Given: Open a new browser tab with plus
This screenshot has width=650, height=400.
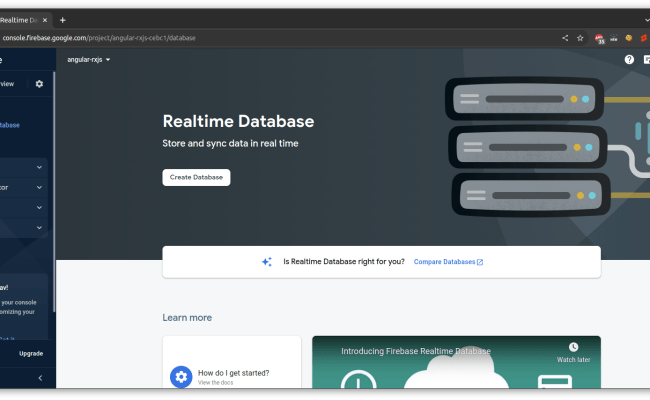Looking at the screenshot, I should [63, 20].
